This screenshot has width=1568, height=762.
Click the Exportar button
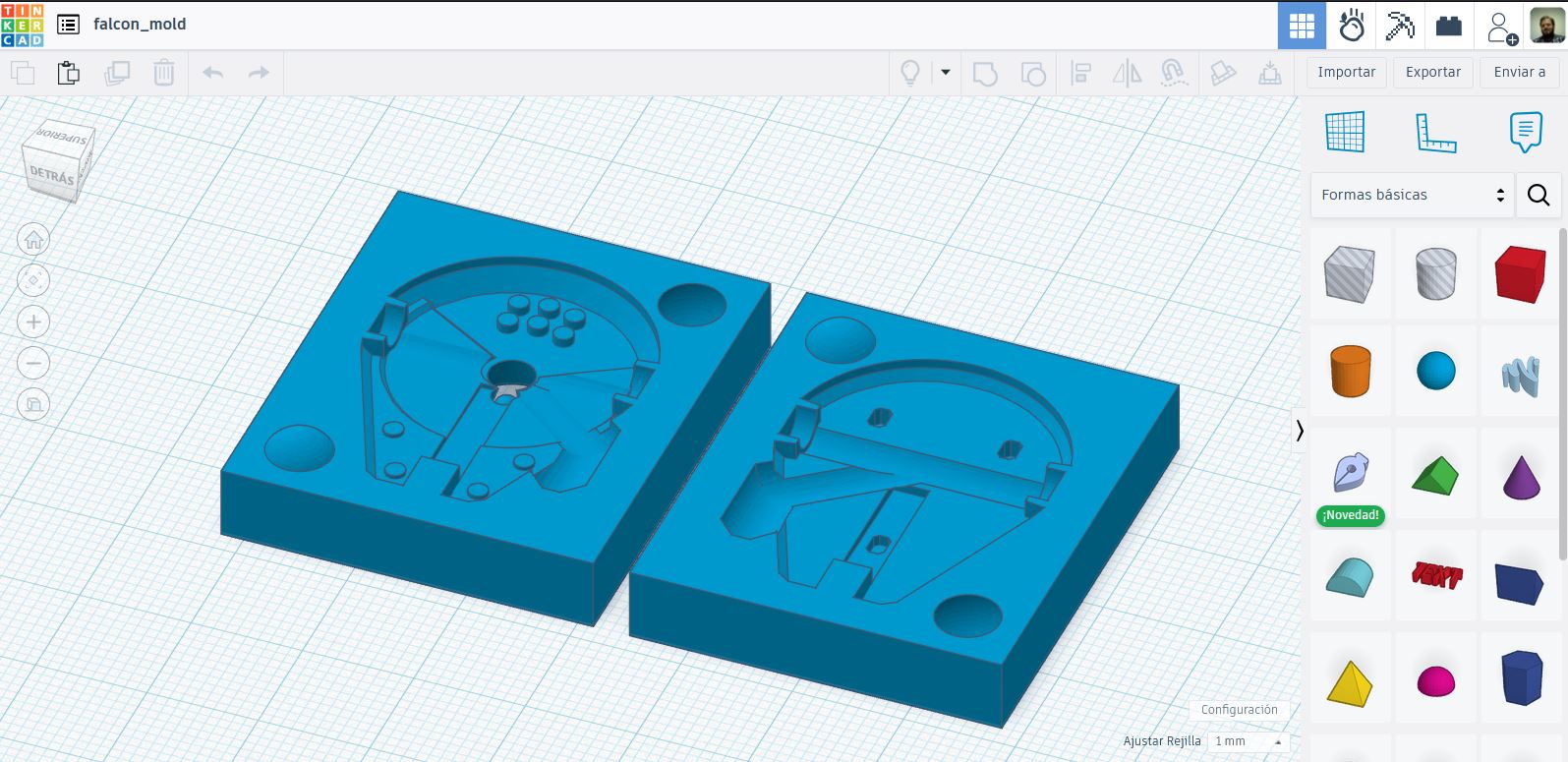(x=1432, y=72)
